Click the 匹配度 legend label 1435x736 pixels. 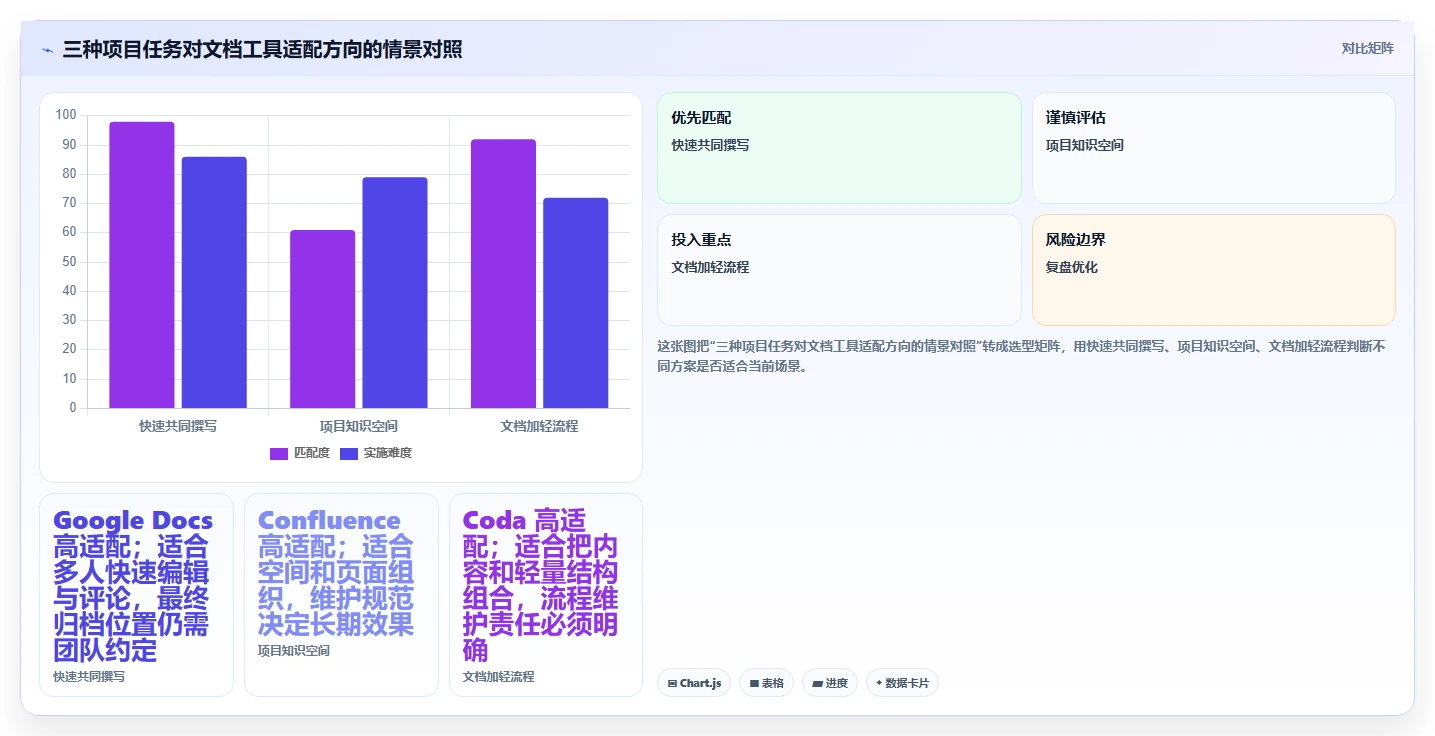pos(312,453)
